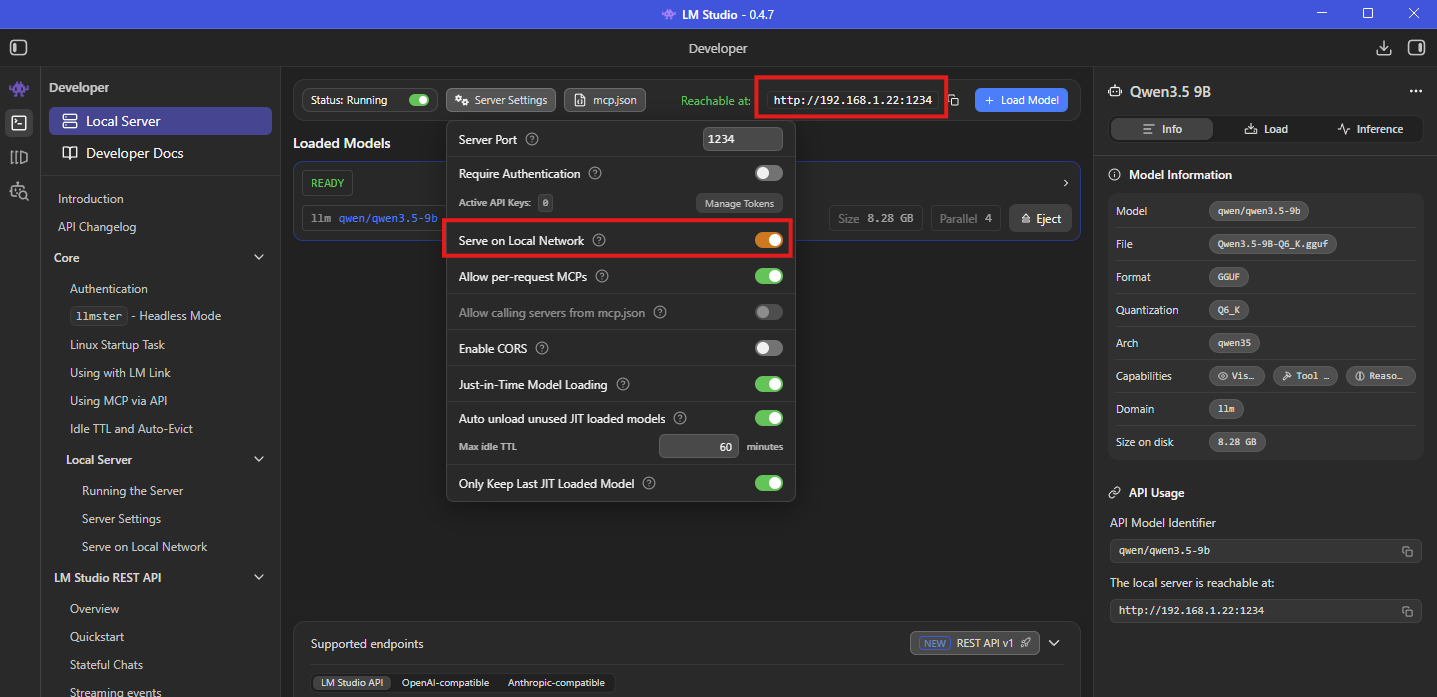Click help icon beside Server Port

[x=532, y=140]
